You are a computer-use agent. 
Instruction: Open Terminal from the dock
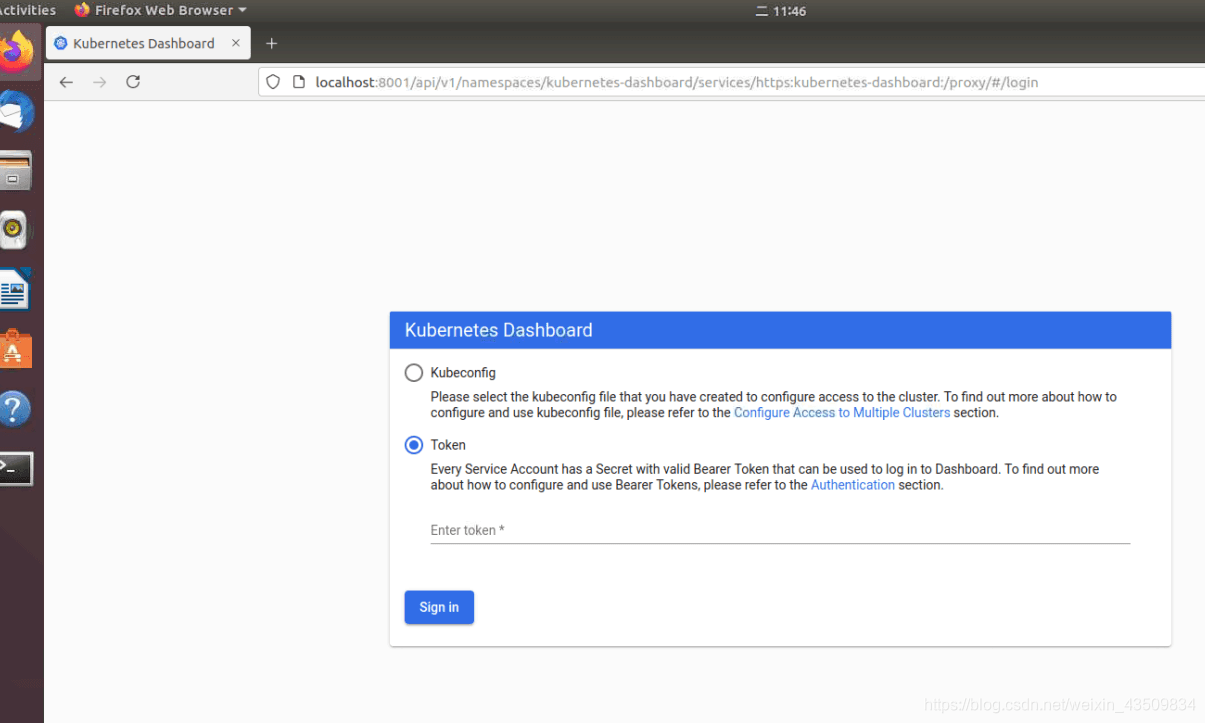pos(16,468)
